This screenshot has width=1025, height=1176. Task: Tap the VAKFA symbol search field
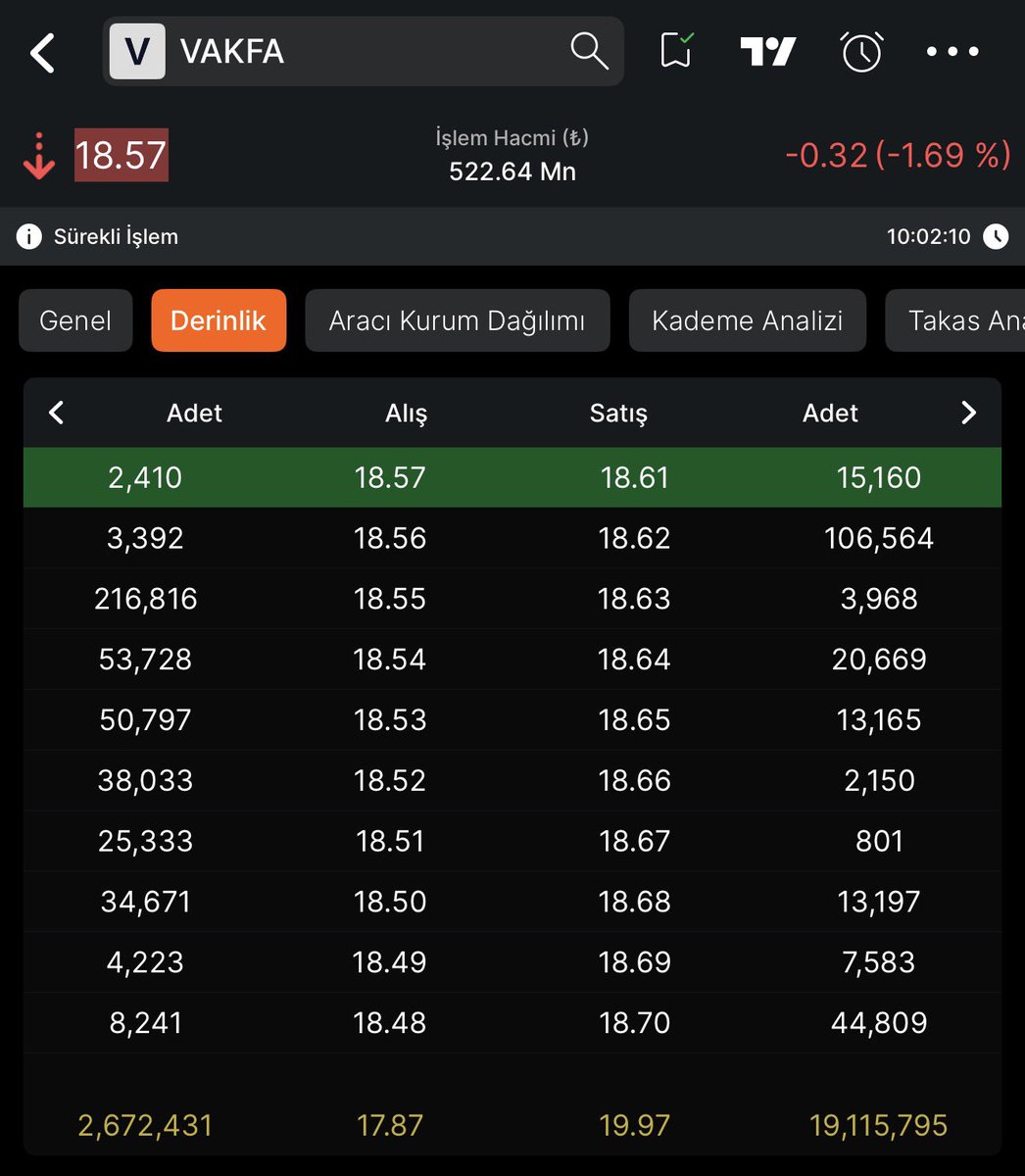[364, 51]
